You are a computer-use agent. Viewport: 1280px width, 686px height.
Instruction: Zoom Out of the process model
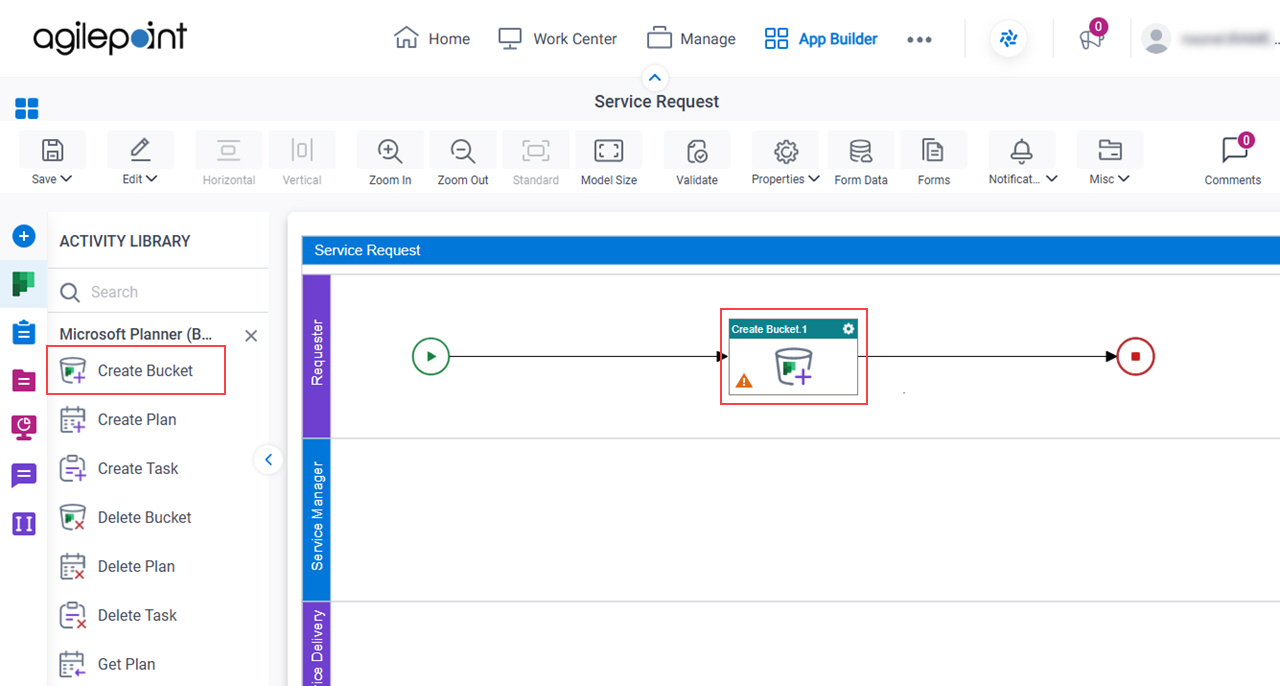463,151
